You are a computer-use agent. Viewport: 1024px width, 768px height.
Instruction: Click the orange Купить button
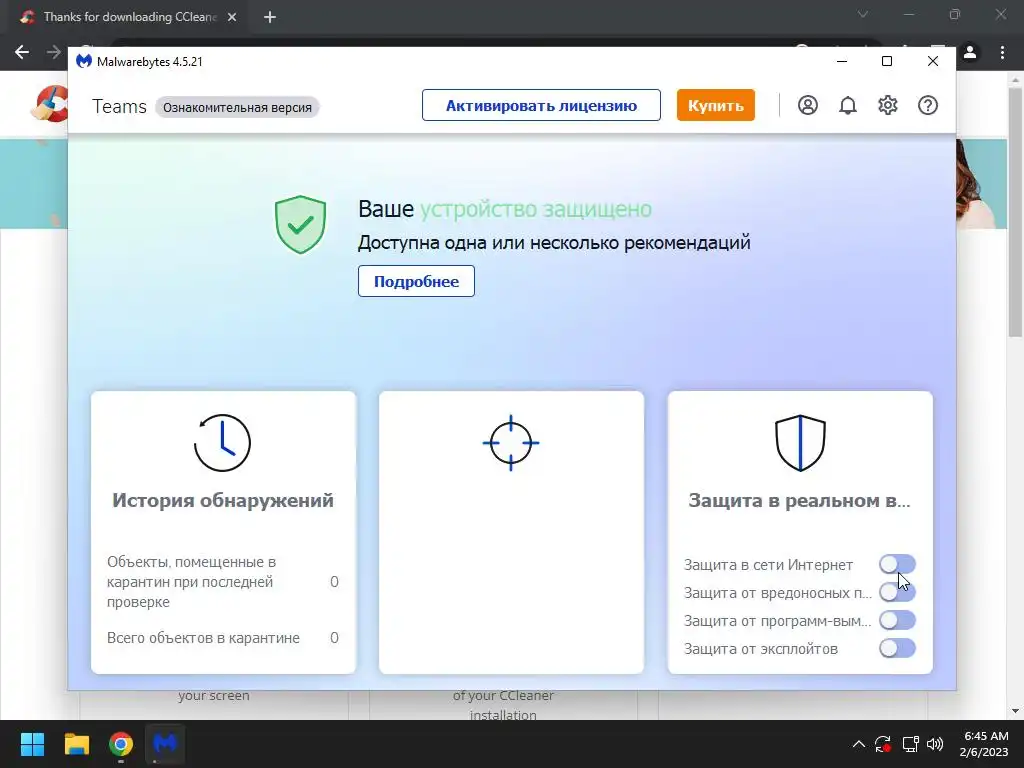tap(716, 105)
